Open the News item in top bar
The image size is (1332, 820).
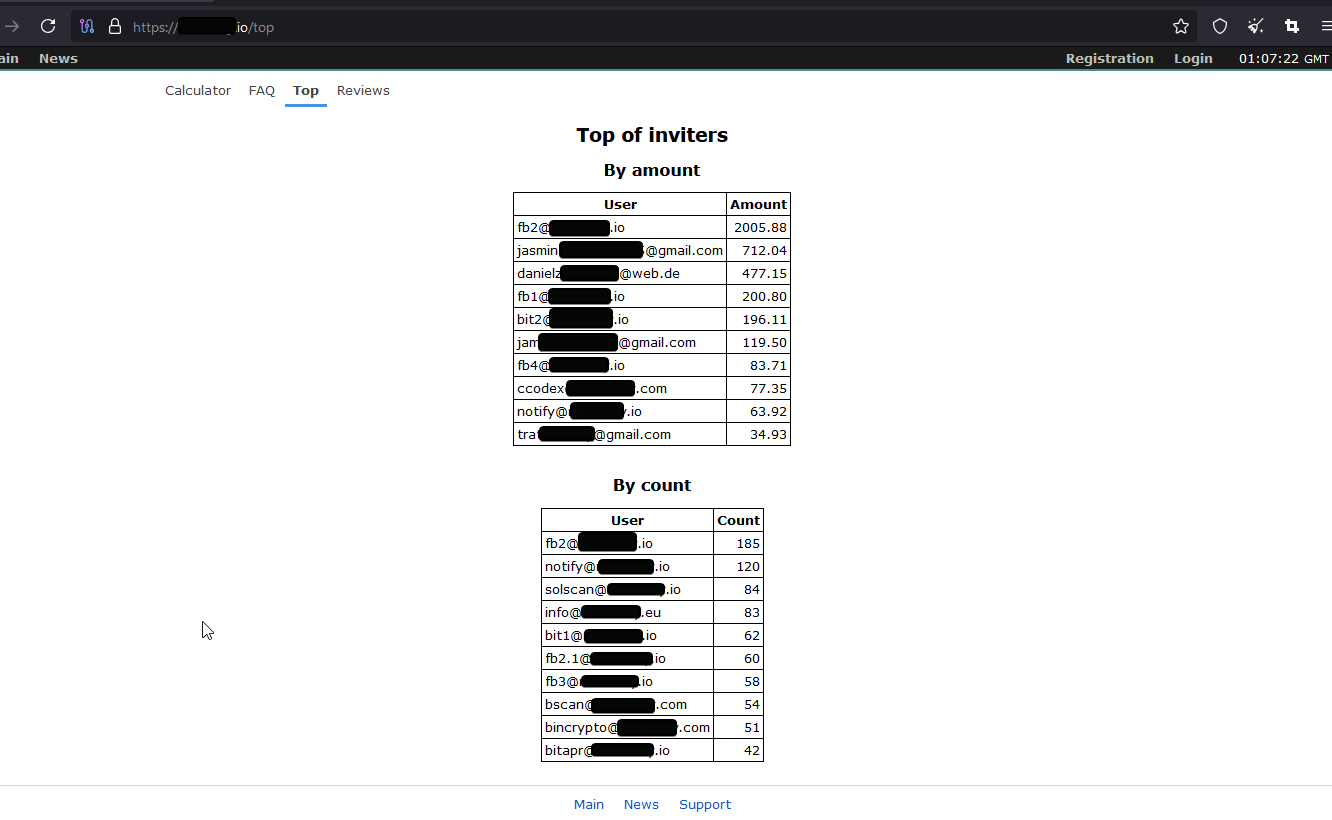pyautogui.click(x=58, y=58)
